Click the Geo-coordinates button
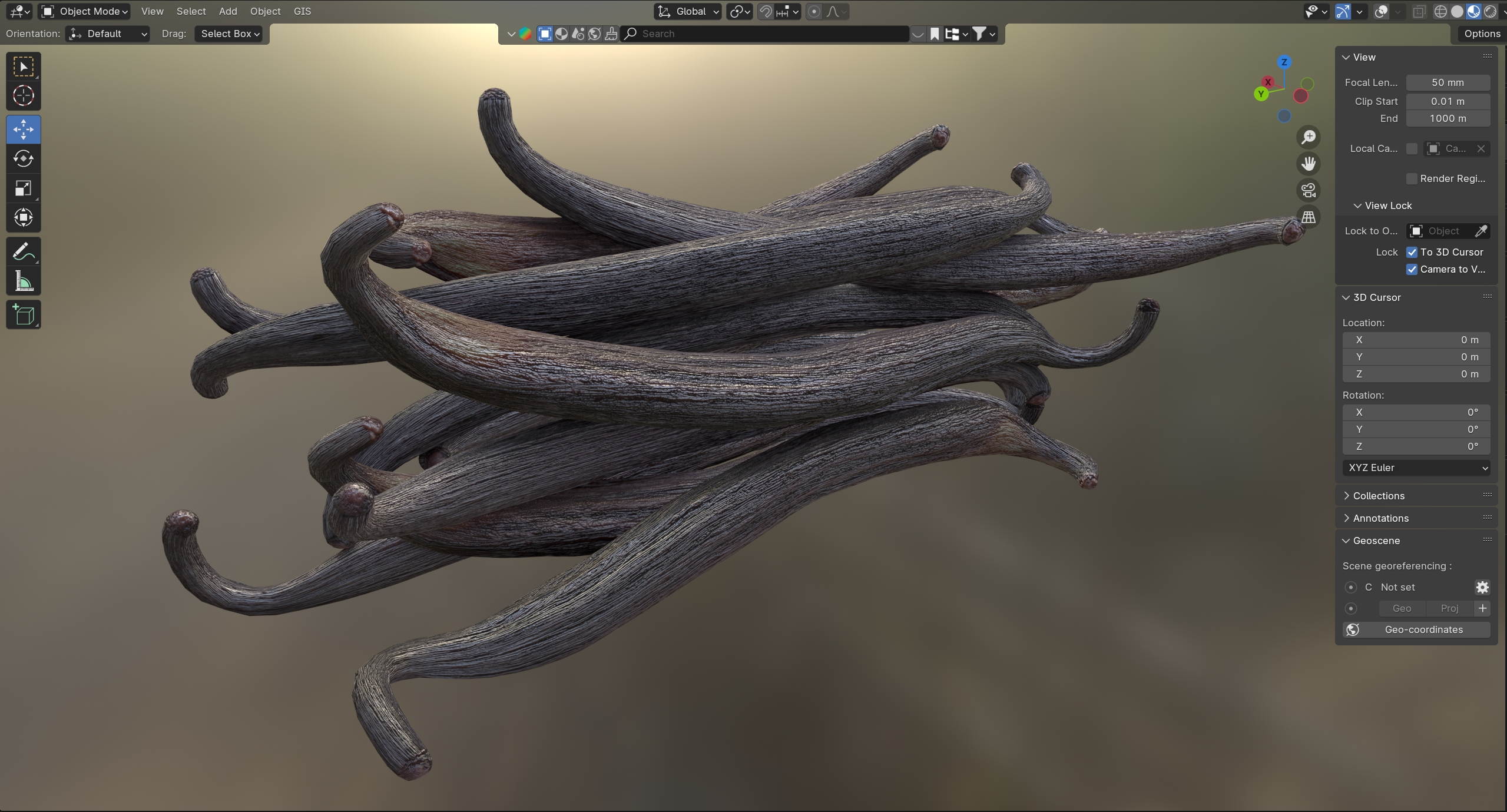 [1416, 629]
